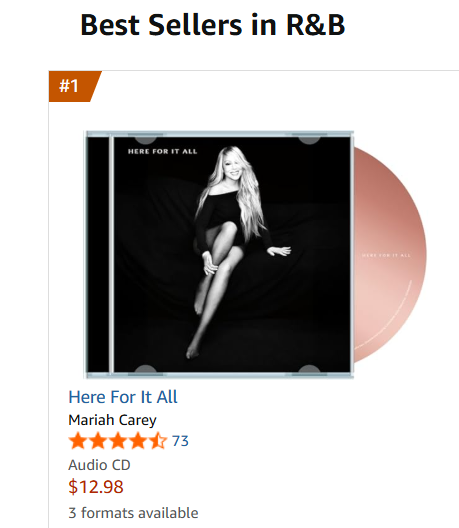Click the 4.5 star rating icons
This screenshot has width=459, height=528.
pos(118,441)
